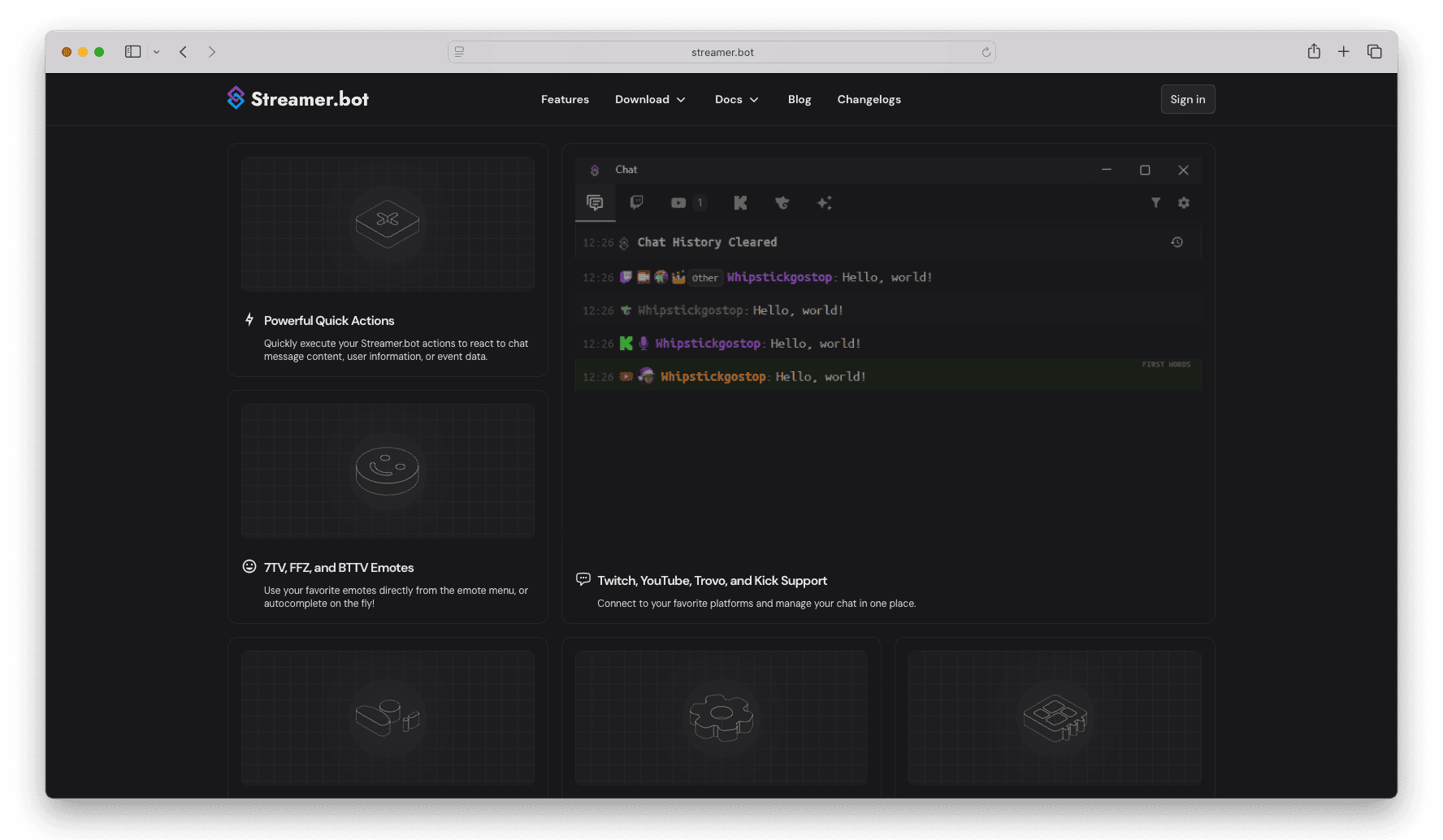Click the chat history restore clock icon
The width and height of the screenshot is (1443, 840).
pos(1176,242)
